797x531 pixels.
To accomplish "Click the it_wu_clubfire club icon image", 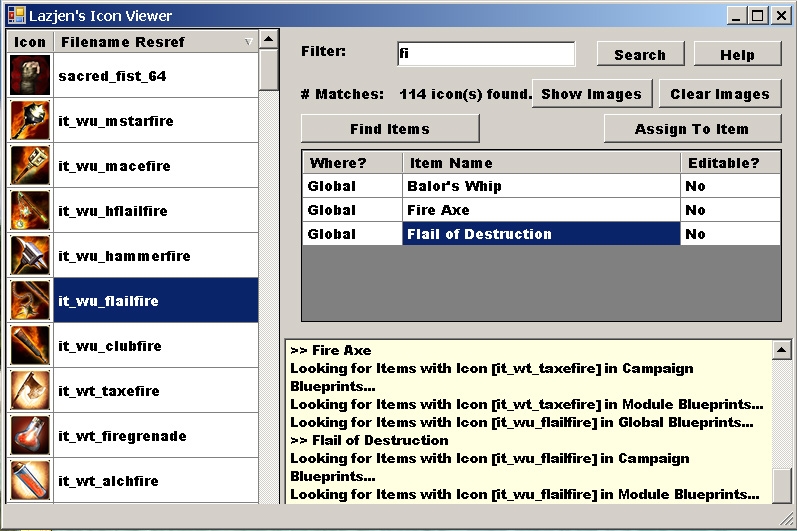I will [x=30, y=346].
